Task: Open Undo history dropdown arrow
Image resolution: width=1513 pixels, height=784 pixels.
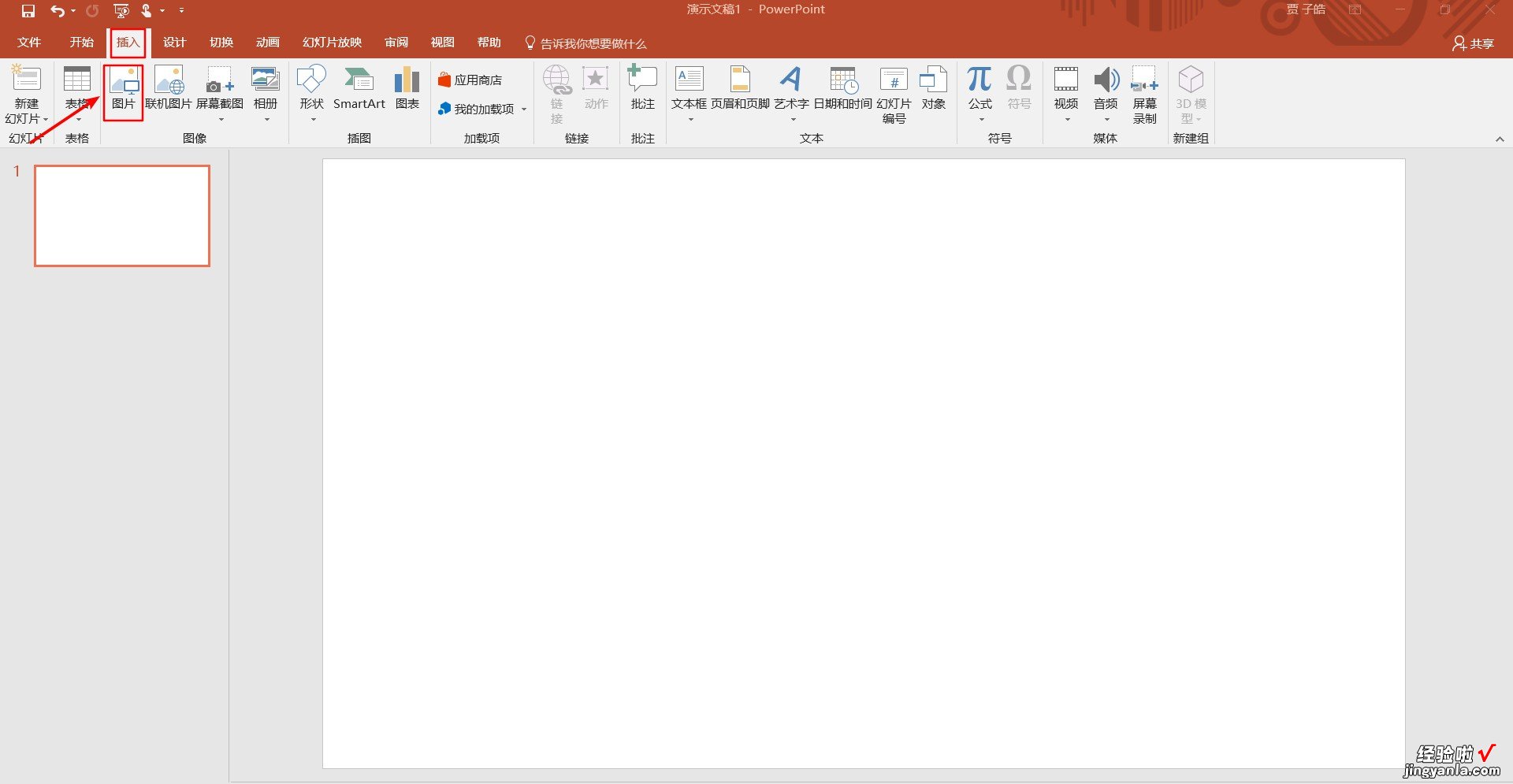Action: coord(73,11)
